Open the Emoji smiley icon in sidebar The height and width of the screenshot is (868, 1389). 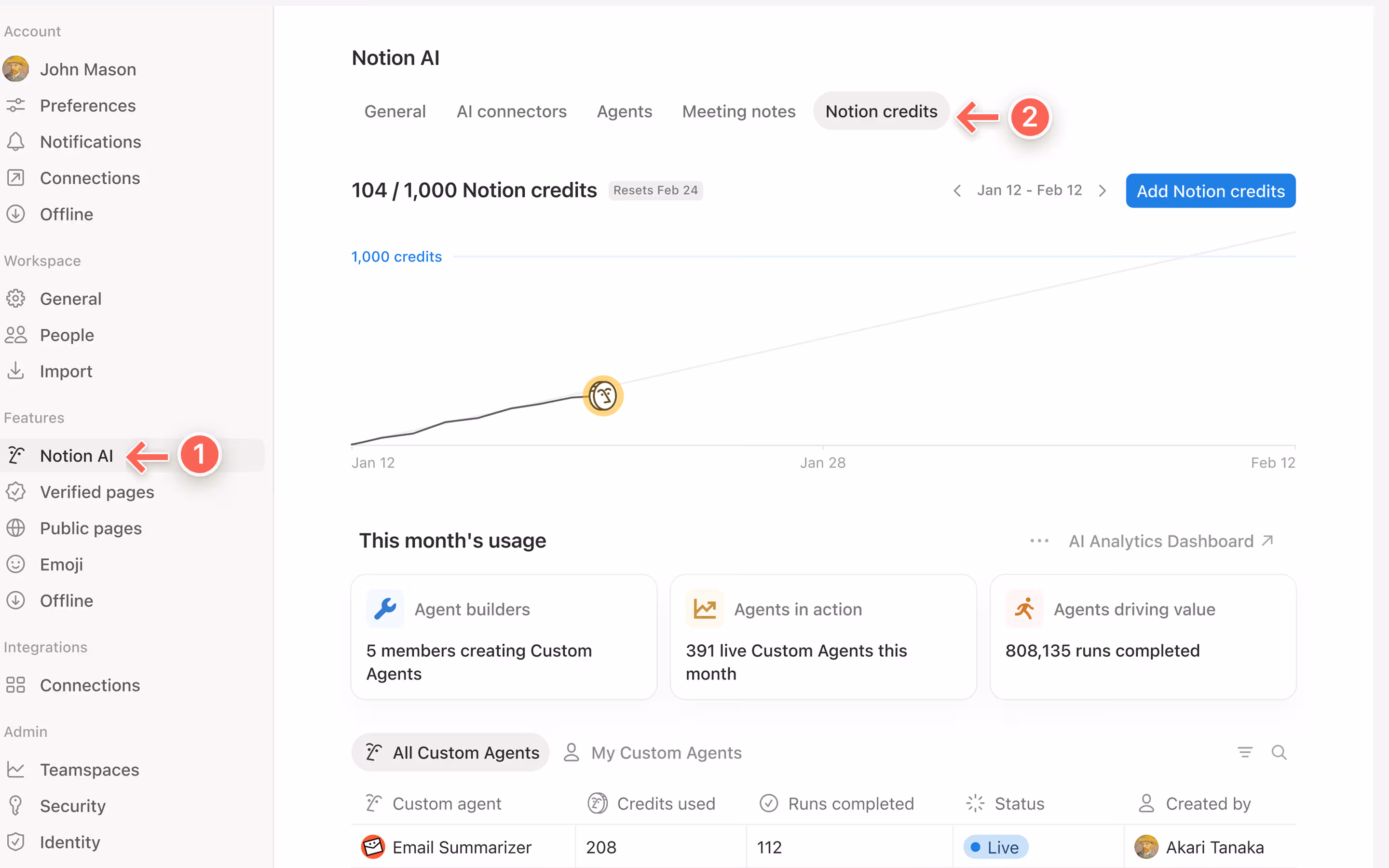click(15, 564)
